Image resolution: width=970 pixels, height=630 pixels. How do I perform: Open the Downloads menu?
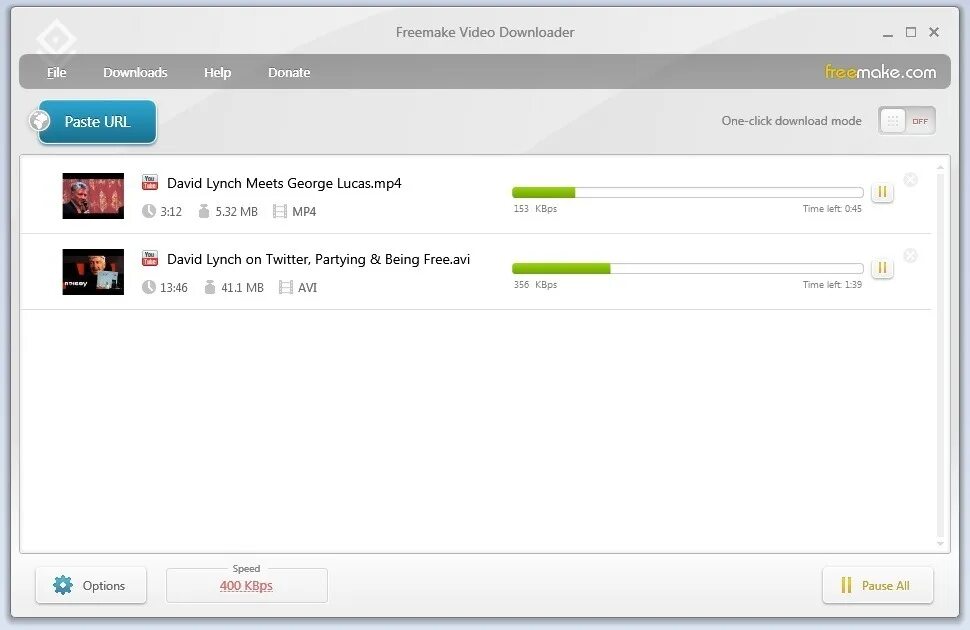[x=135, y=72]
